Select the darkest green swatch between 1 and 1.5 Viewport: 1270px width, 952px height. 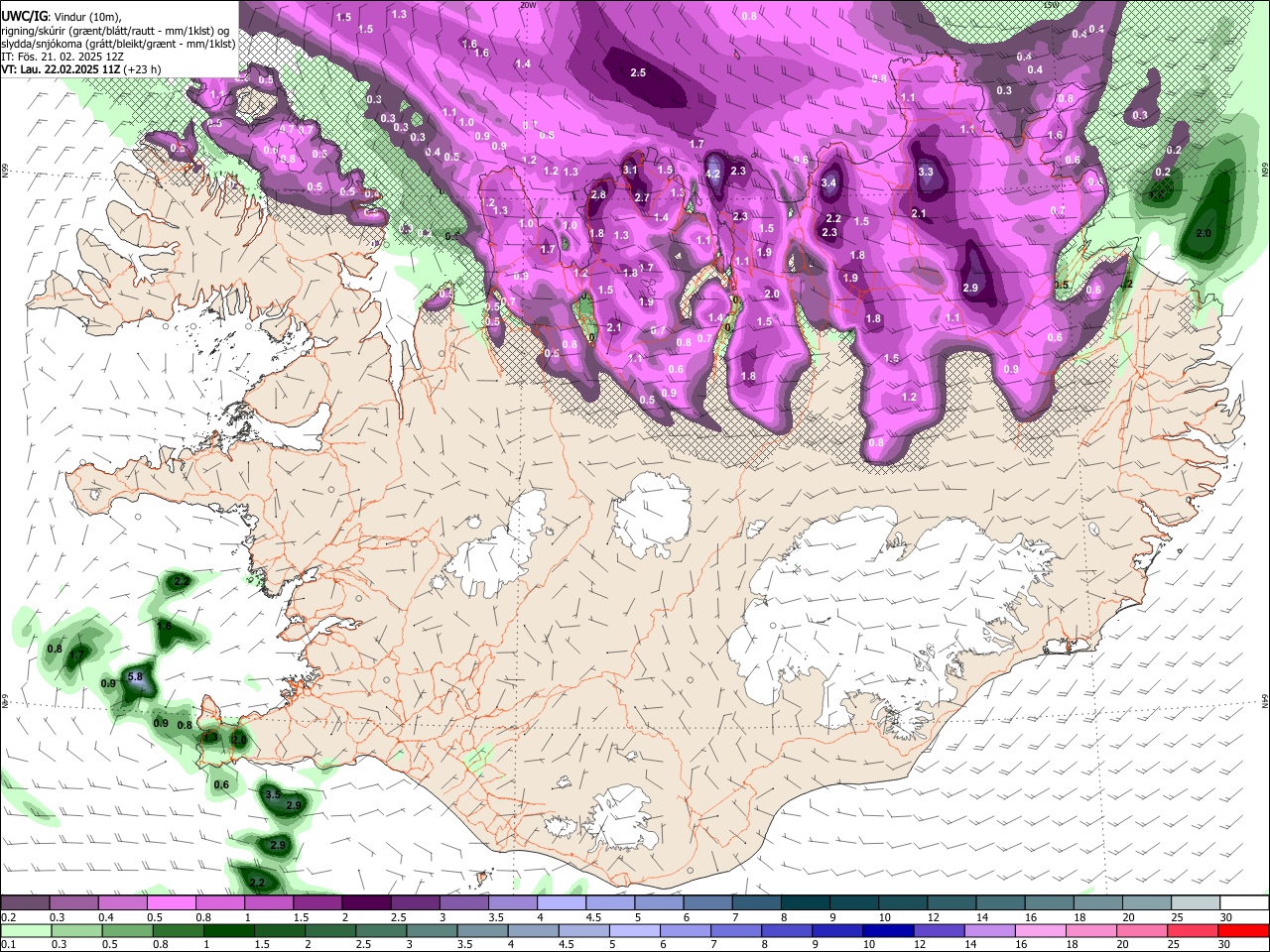pos(229,930)
